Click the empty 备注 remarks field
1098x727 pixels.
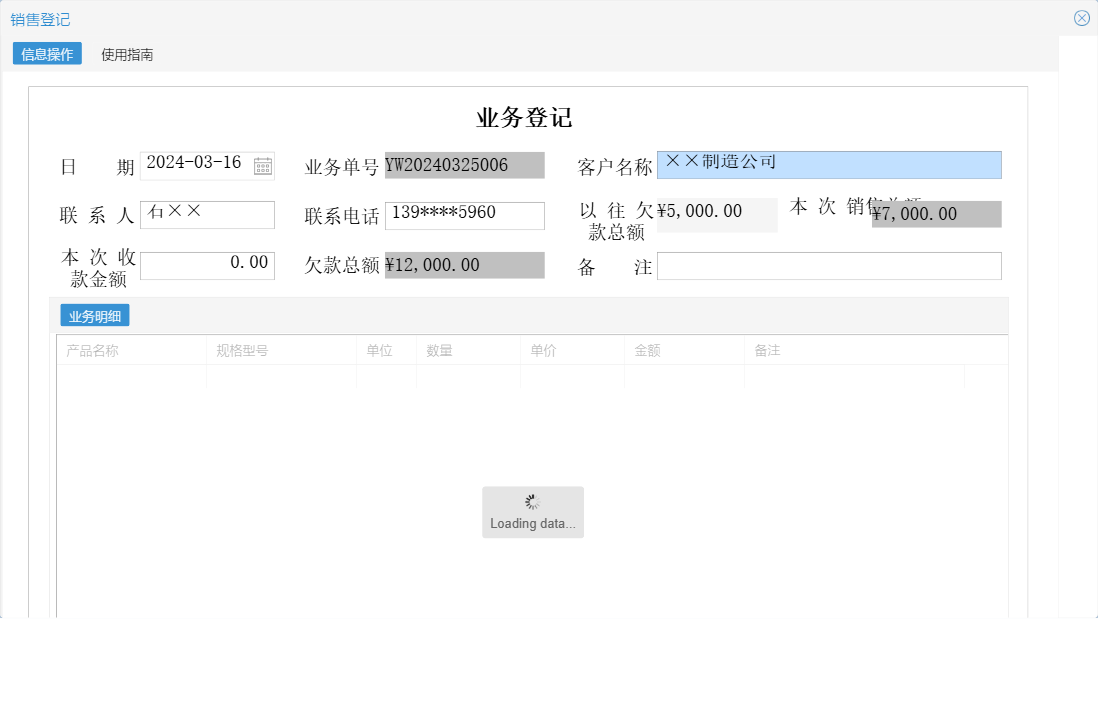[x=830, y=265]
